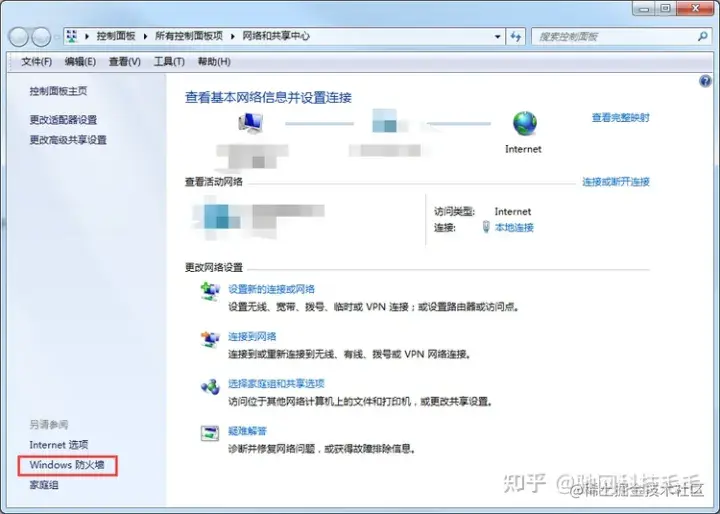Click the 查看基本网络信息并设置连接 heading

(268, 97)
